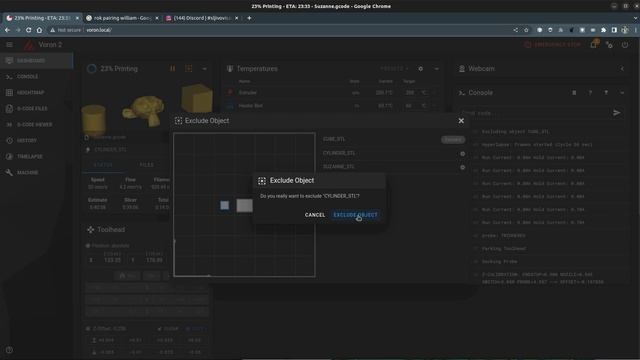Viewport: 640px width, 360px height.
Task: Open G-Code Files in the sidebar
Action: click(37, 109)
